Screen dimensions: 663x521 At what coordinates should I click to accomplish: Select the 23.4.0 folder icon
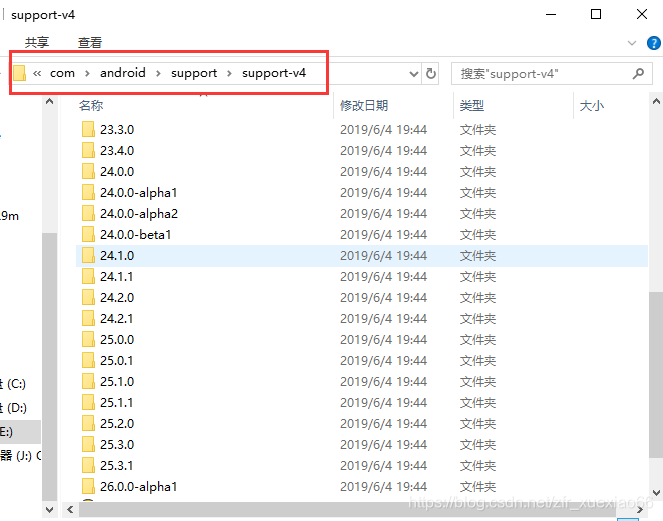pos(88,150)
